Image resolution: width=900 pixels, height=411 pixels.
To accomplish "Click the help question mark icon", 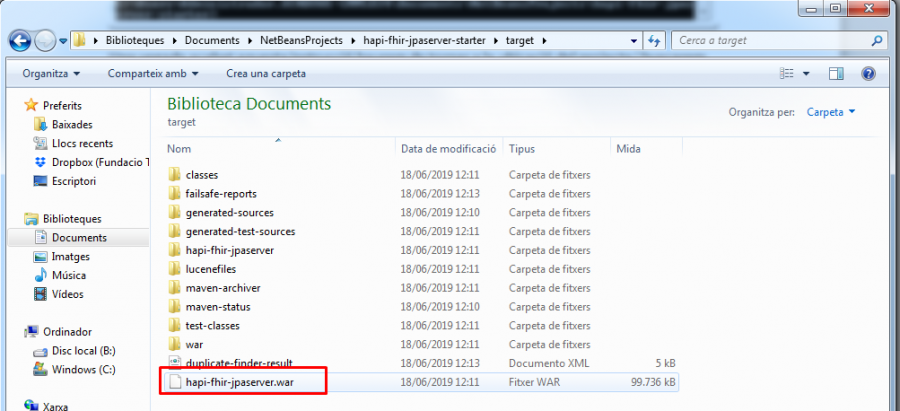I will coord(868,74).
